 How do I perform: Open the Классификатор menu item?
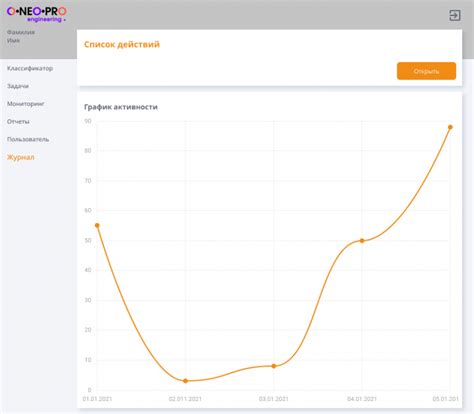[x=30, y=68]
